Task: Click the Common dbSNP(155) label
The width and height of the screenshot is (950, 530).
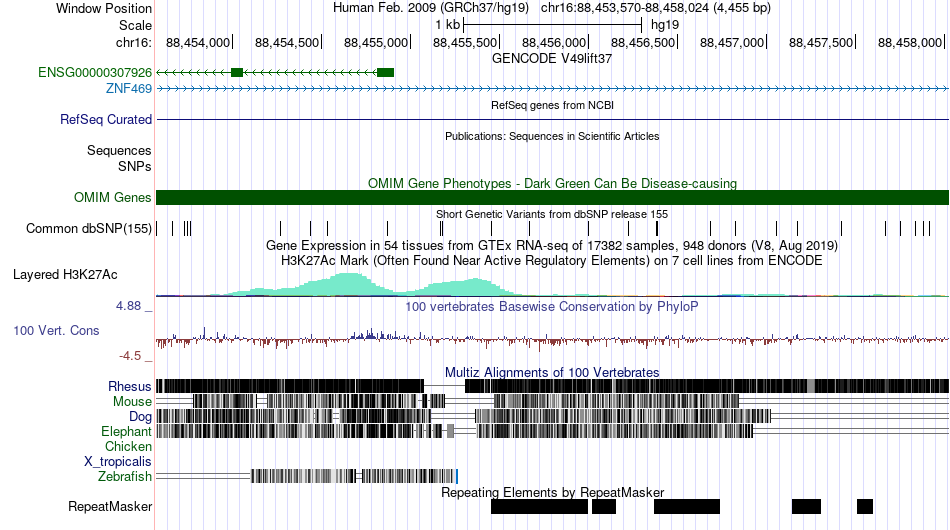Action: 88,228
